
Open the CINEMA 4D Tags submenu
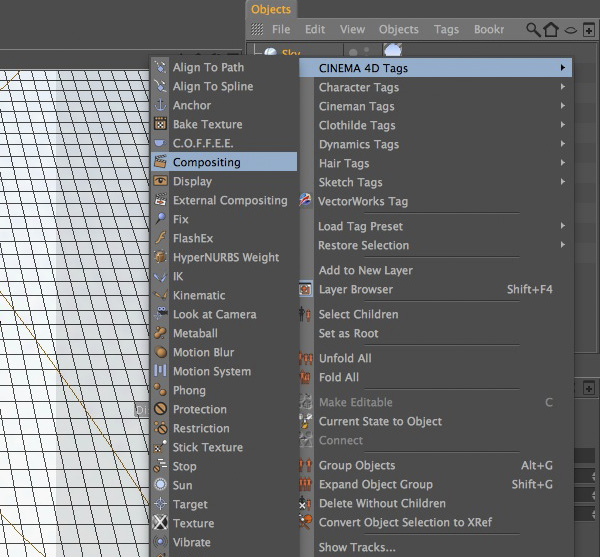click(x=435, y=68)
